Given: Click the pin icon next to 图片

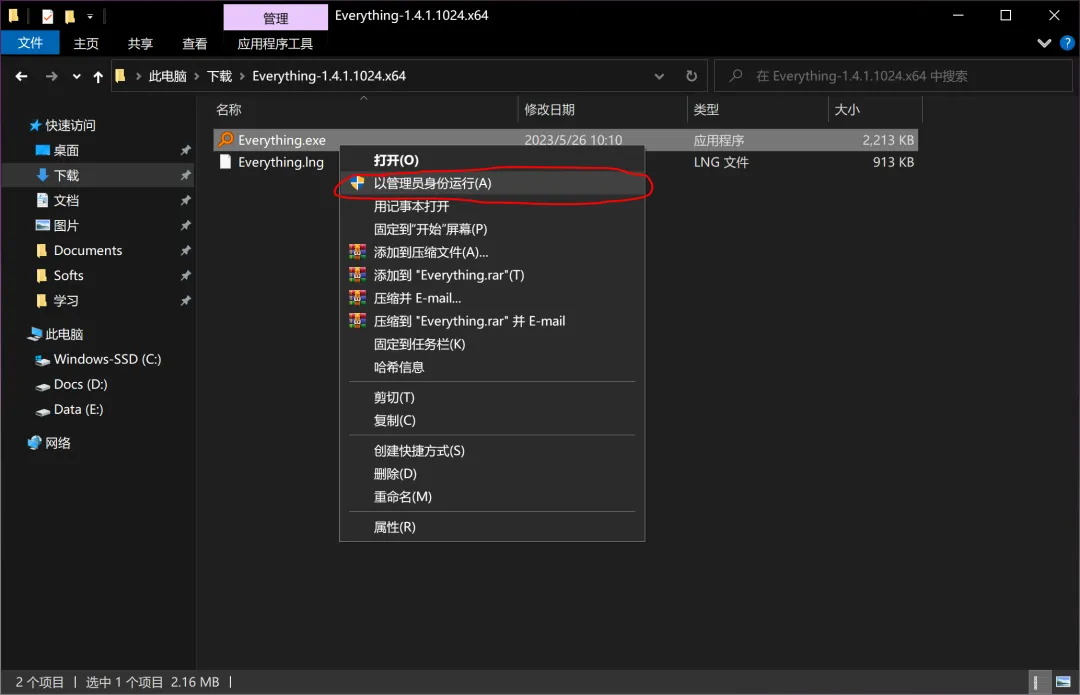Looking at the screenshot, I should click(x=185, y=226).
